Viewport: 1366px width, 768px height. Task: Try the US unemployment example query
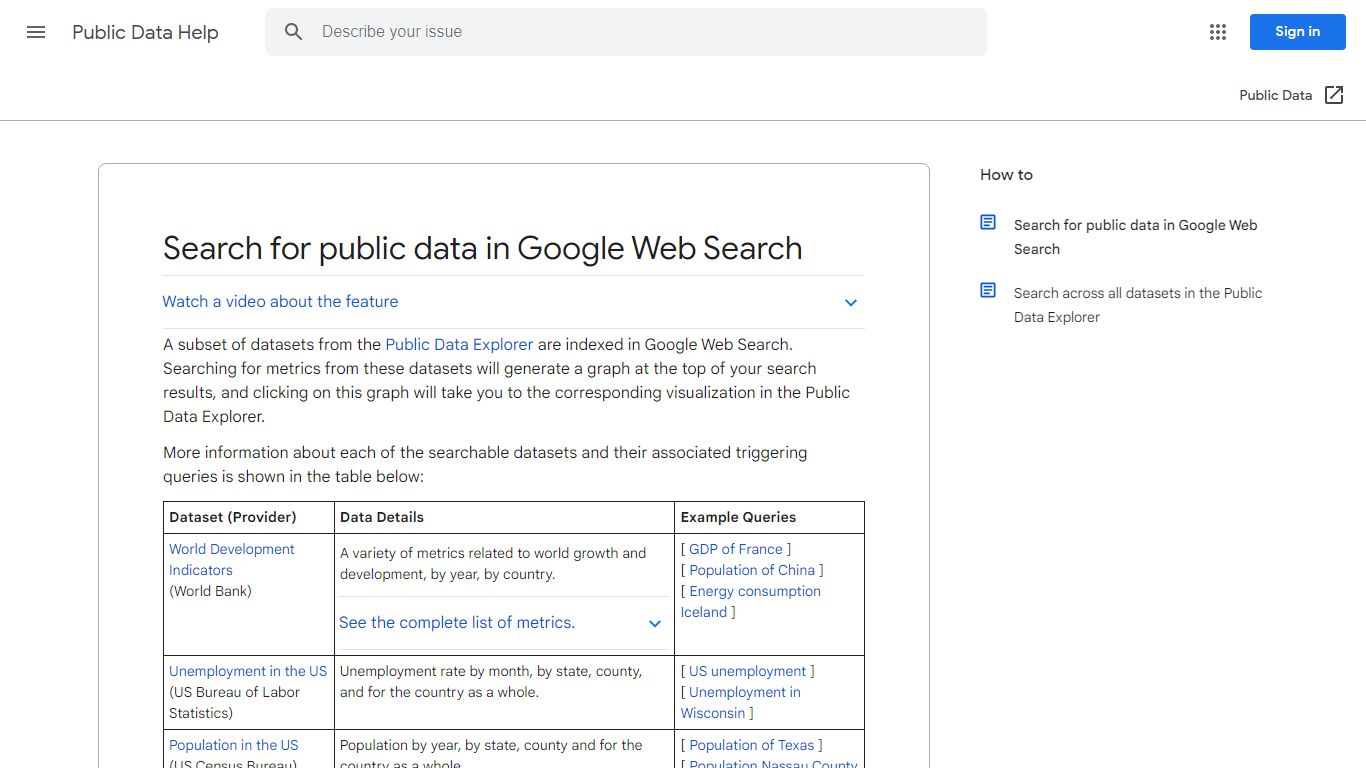747,671
